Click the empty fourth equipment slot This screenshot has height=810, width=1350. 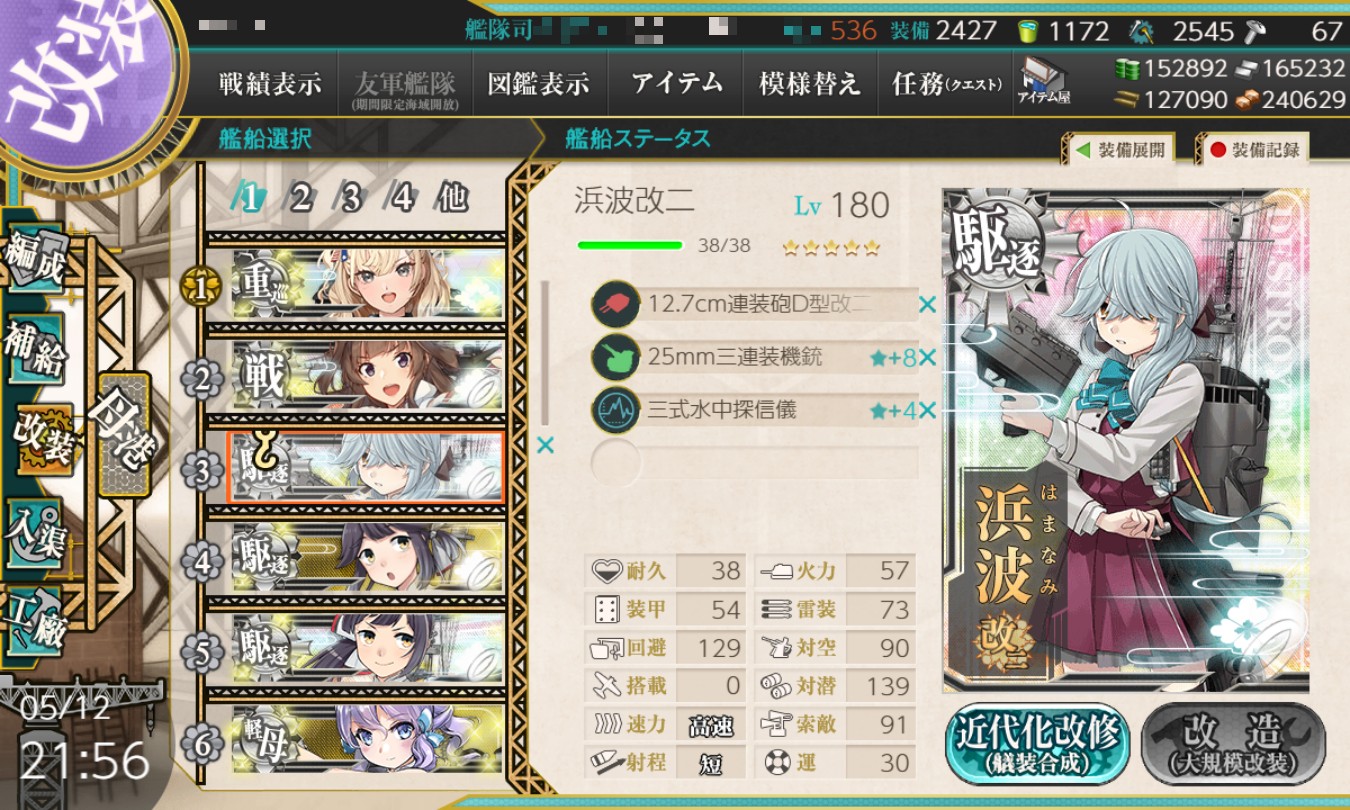coord(755,463)
